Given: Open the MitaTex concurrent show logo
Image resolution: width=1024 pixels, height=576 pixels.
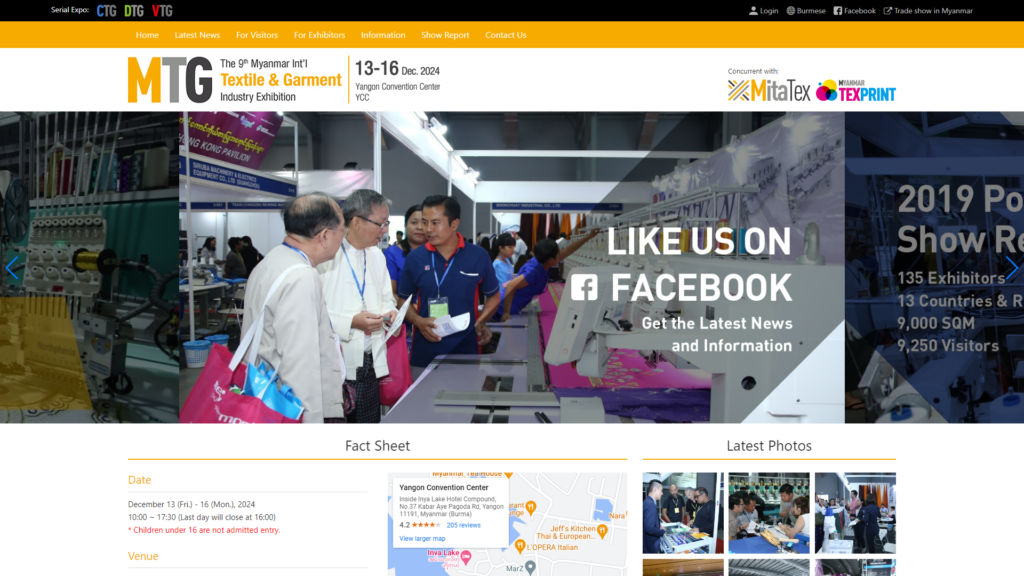Looking at the screenshot, I should [769, 91].
